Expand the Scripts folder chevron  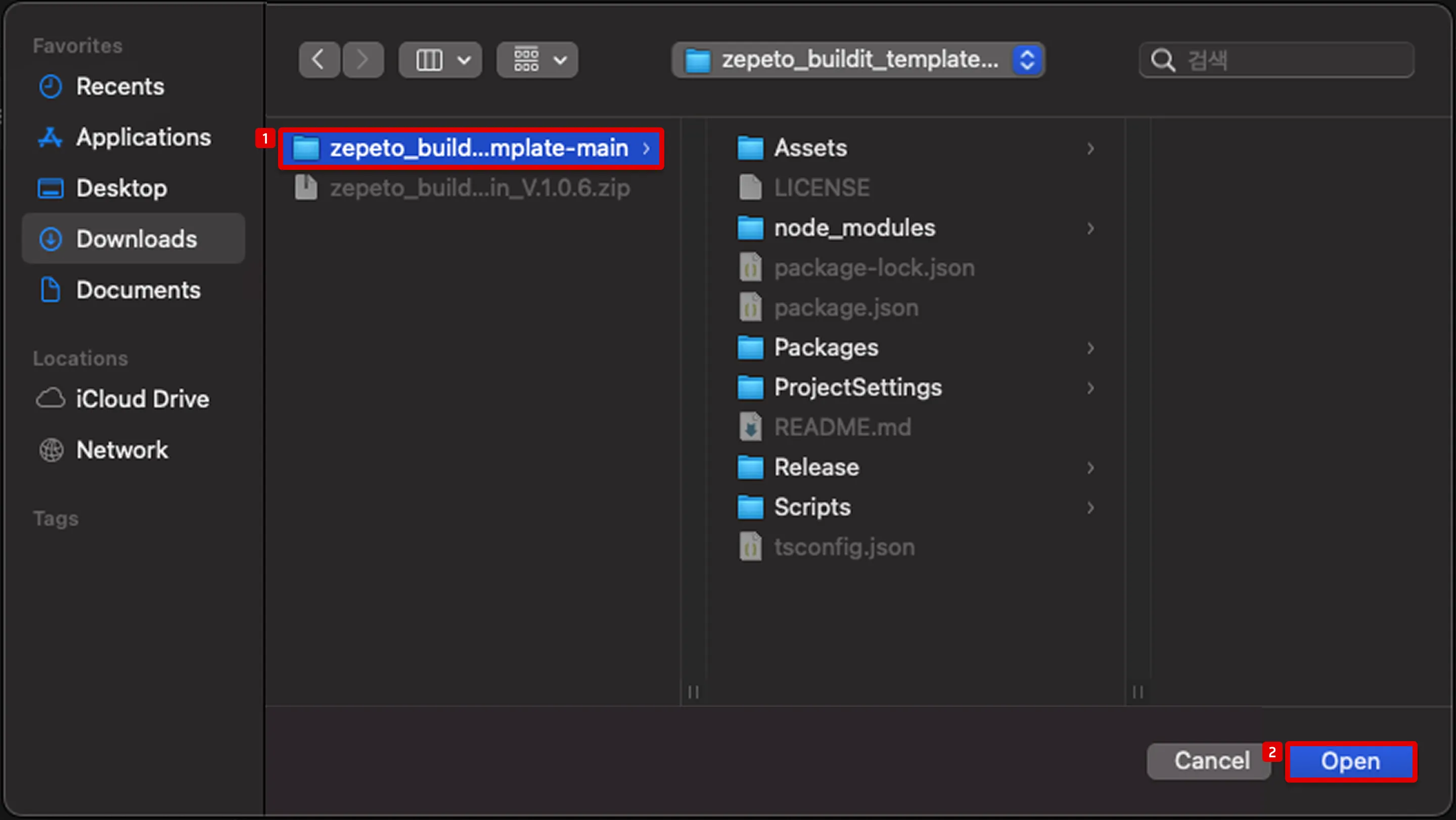(x=1090, y=508)
